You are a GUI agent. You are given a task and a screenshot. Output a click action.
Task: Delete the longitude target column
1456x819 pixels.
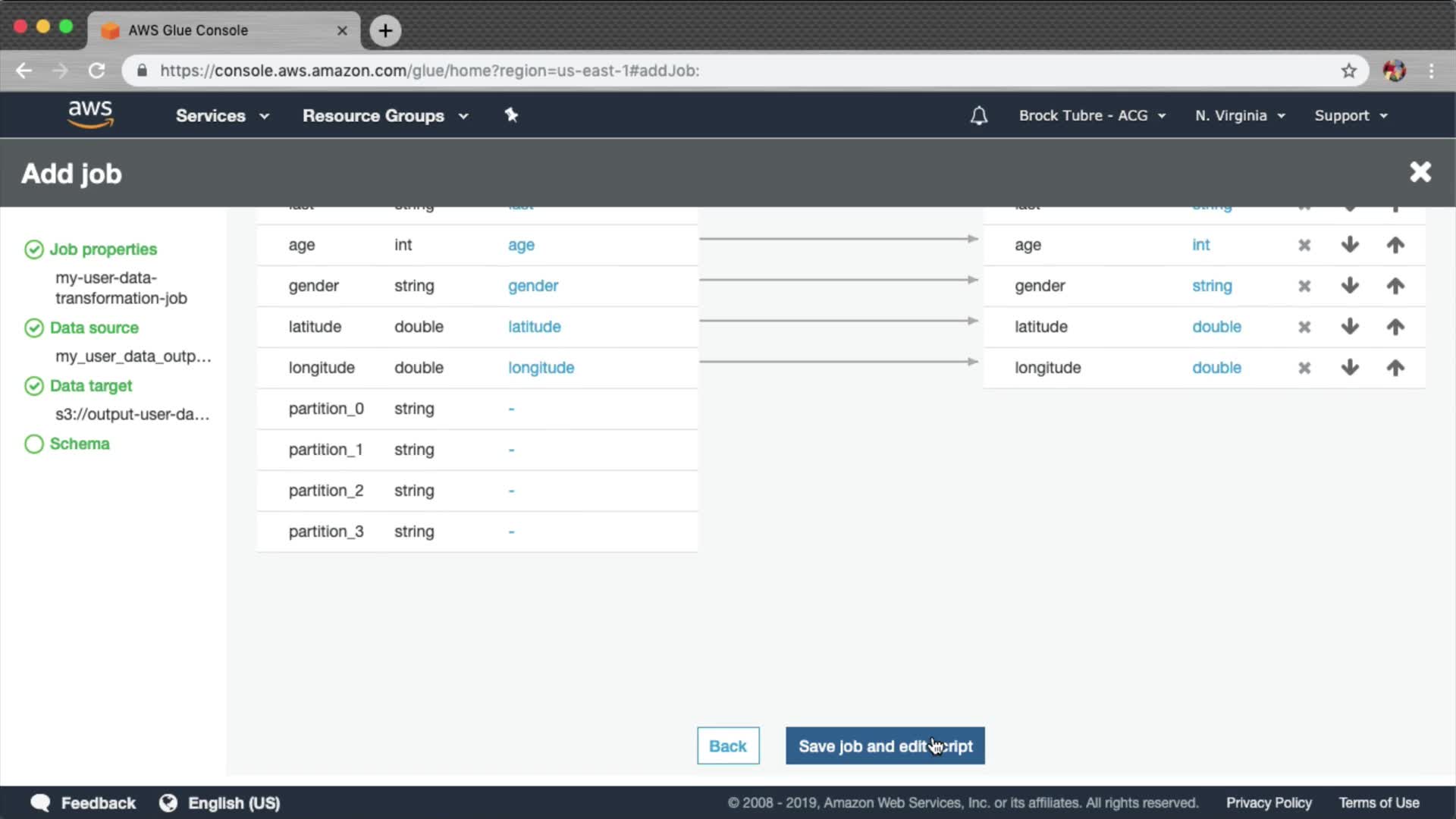click(x=1304, y=368)
